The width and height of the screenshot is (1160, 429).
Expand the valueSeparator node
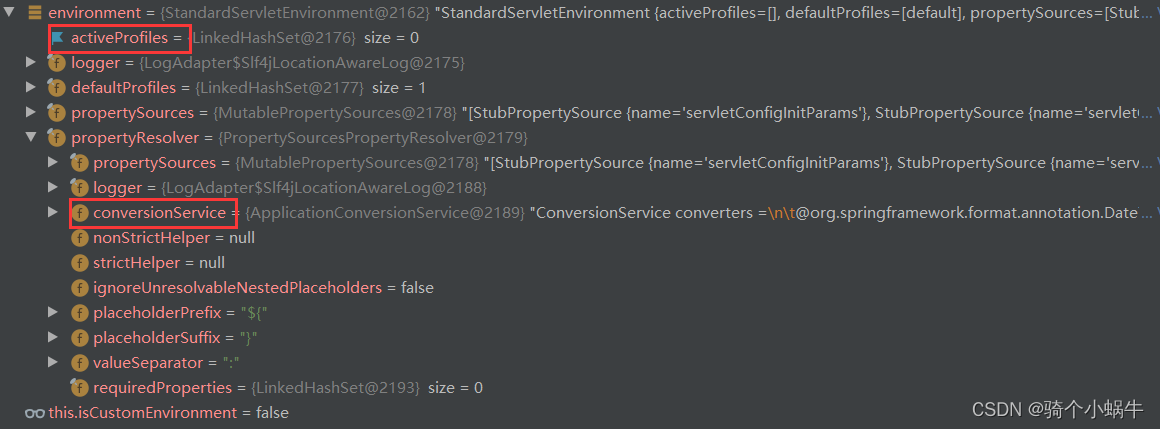(x=53, y=362)
